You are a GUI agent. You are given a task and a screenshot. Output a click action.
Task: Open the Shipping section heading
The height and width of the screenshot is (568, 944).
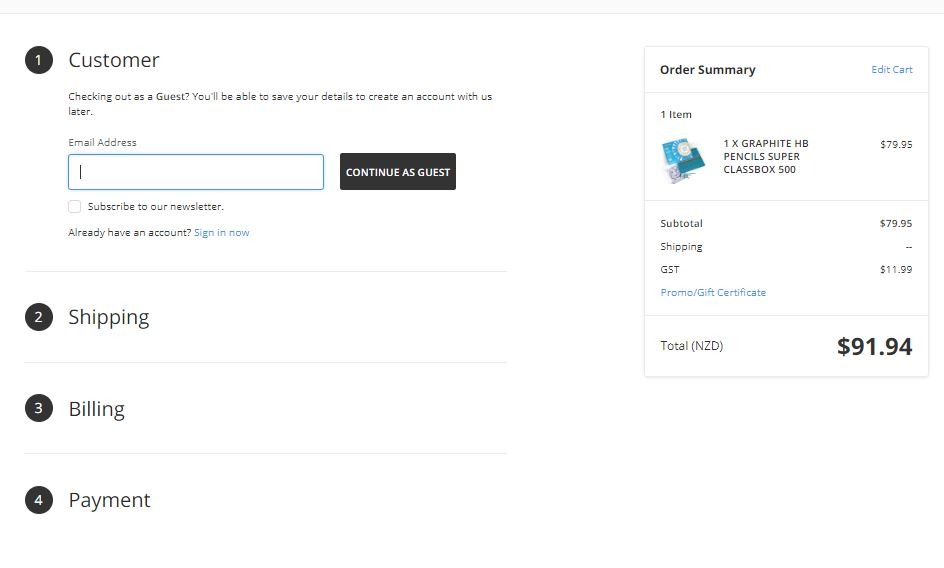click(x=109, y=317)
